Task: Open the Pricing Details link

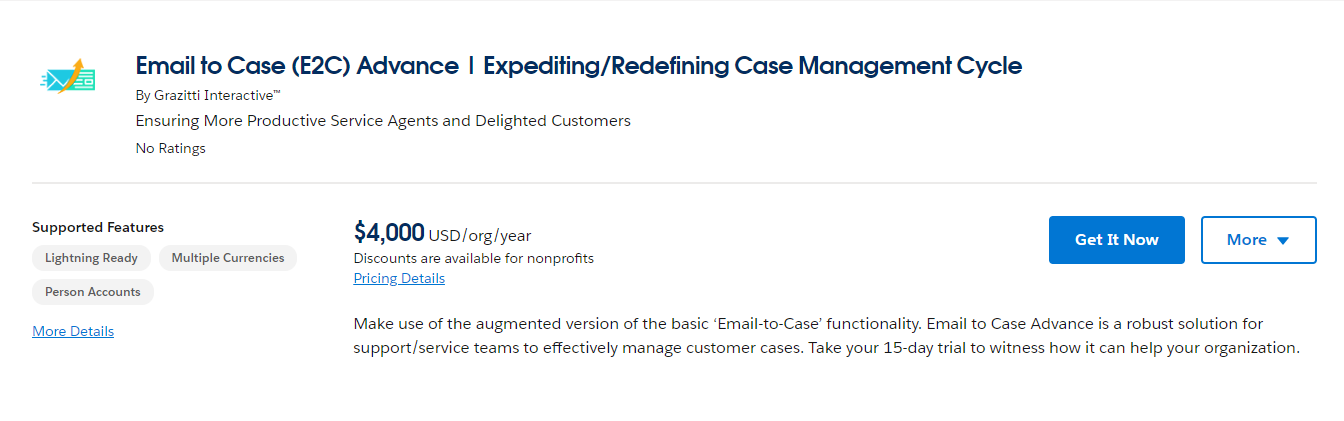Action: tap(399, 278)
